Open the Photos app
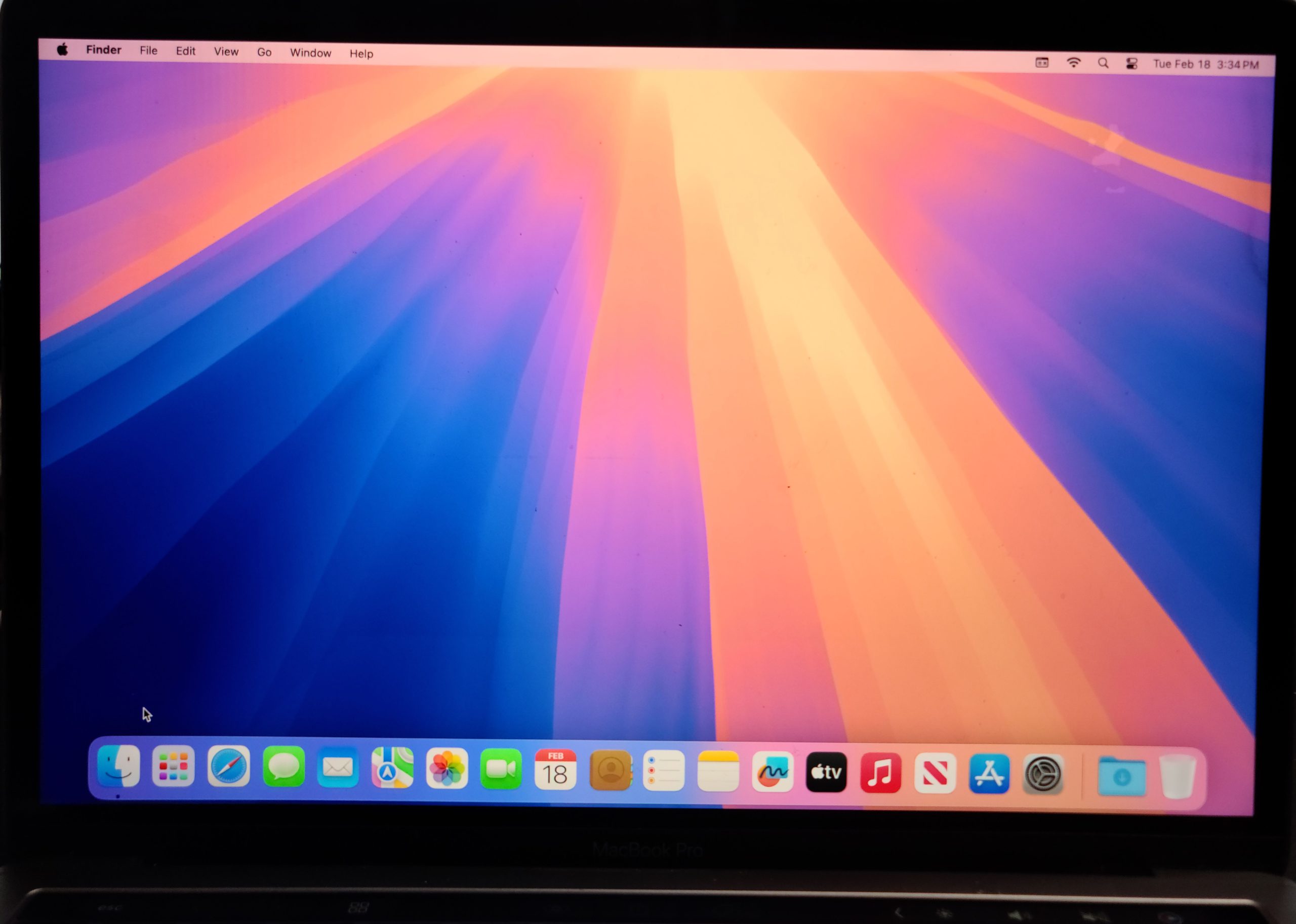This screenshot has width=1296, height=924. [x=447, y=769]
